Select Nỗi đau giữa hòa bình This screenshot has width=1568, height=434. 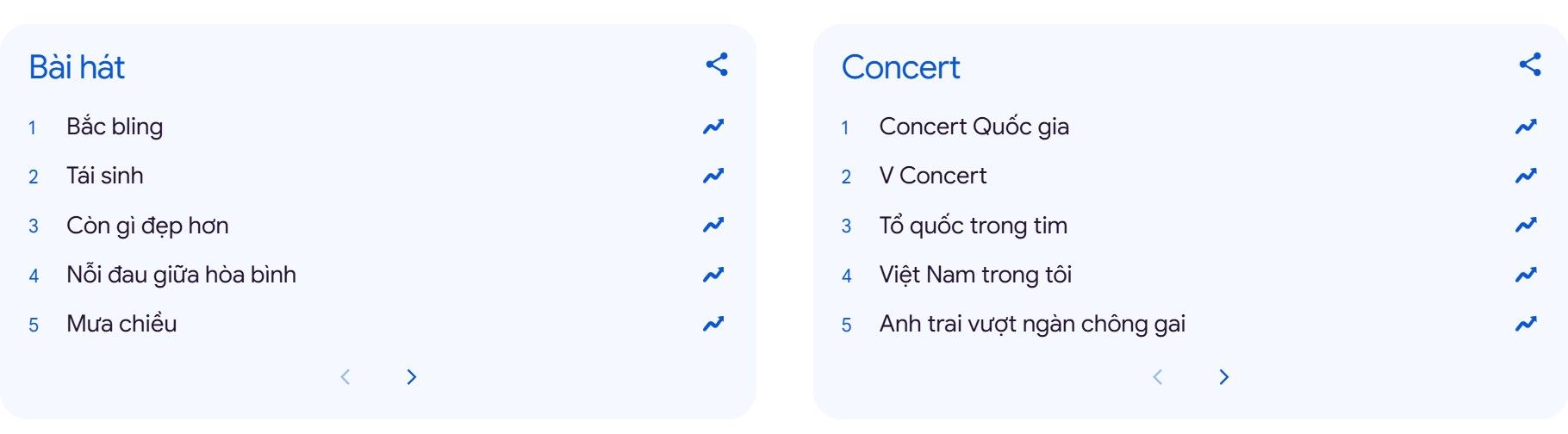[181, 276]
